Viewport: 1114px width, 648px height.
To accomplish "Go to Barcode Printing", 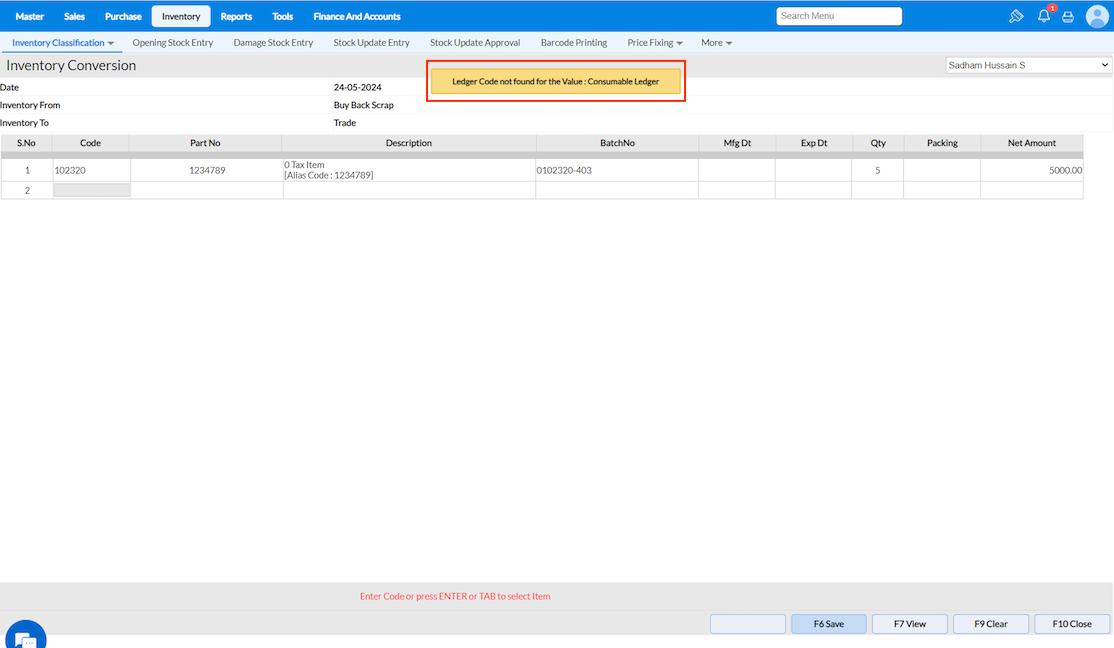I will click(573, 43).
